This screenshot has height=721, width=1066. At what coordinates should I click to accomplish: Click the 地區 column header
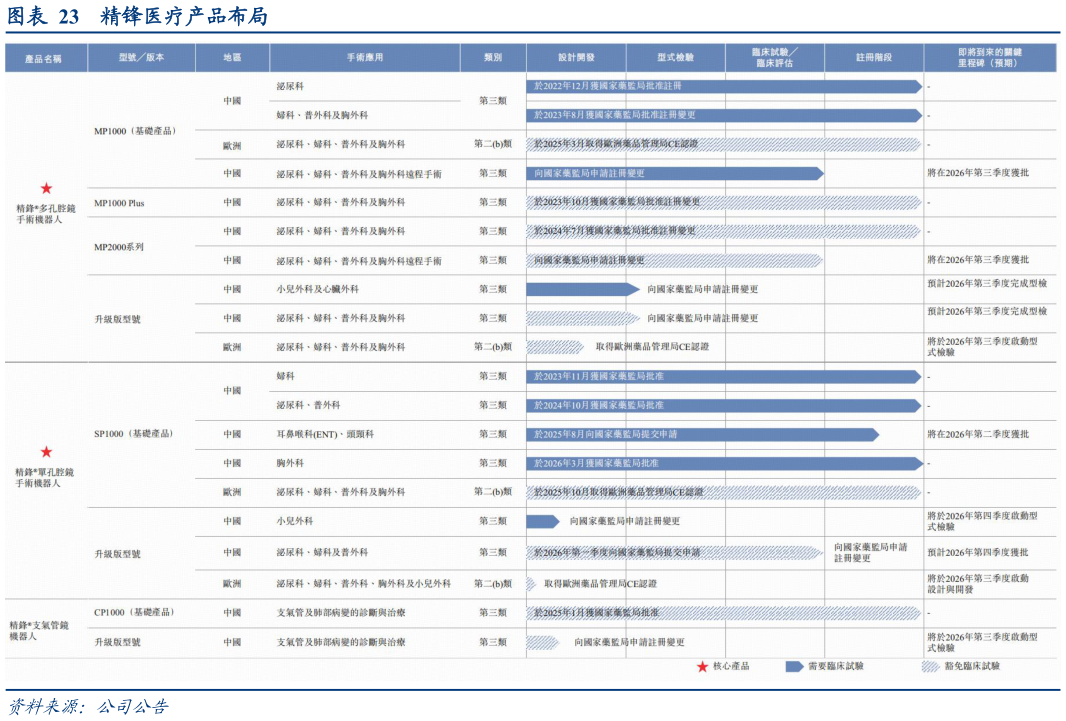pos(233,58)
